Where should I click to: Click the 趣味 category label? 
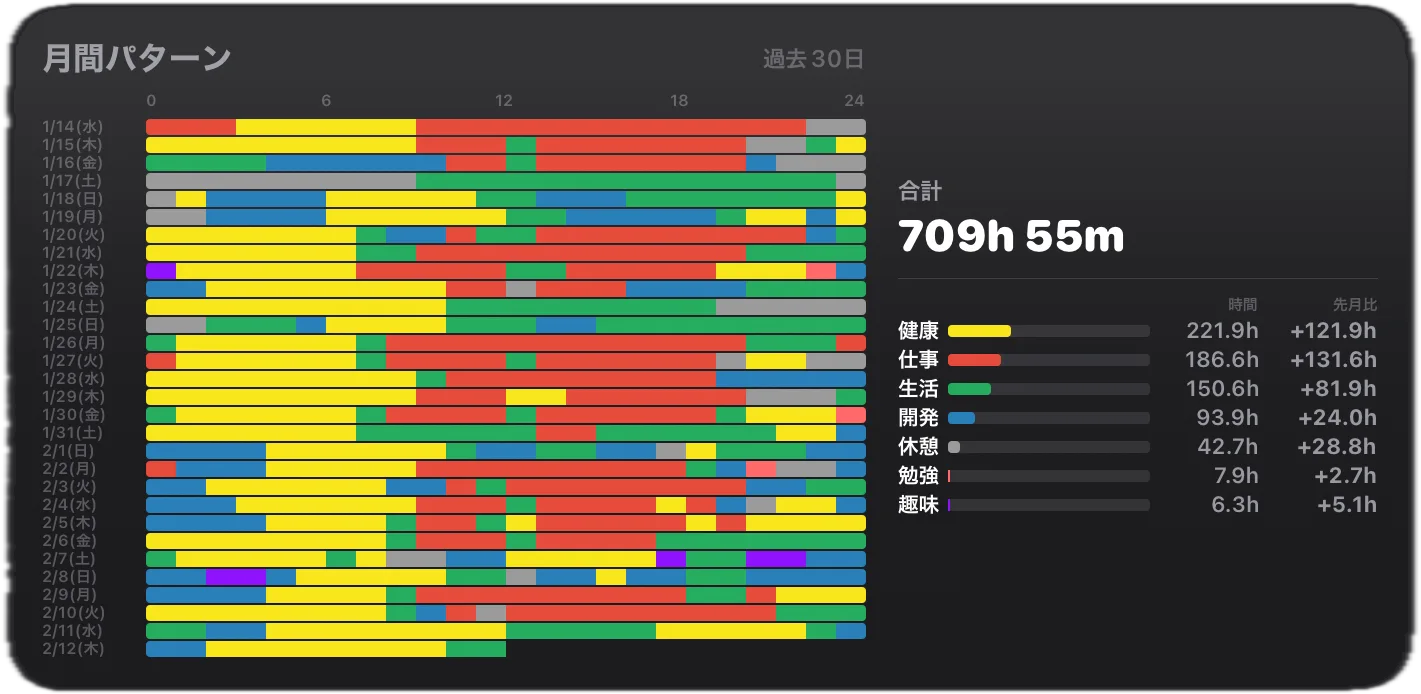coord(918,505)
